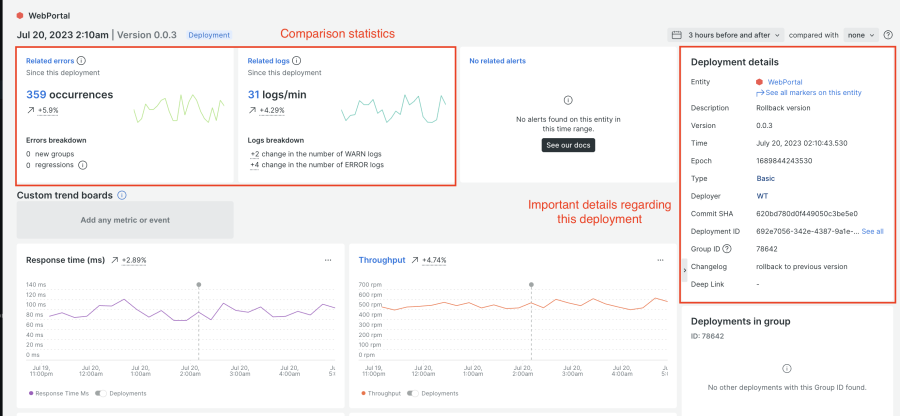Viewport: 900px width, 416px height.
Task: Open the Response time chart ellipsis menu
Action: pyautogui.click(x=327, y=260)
